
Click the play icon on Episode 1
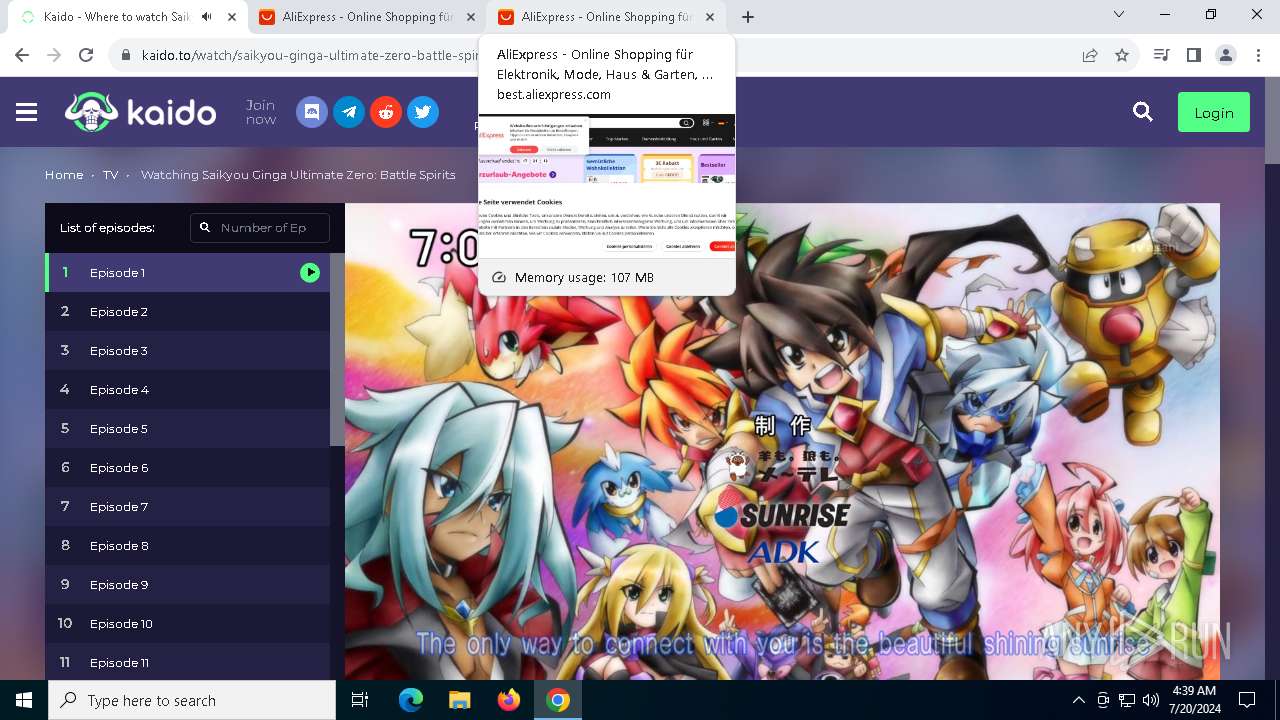coord(310,272)
